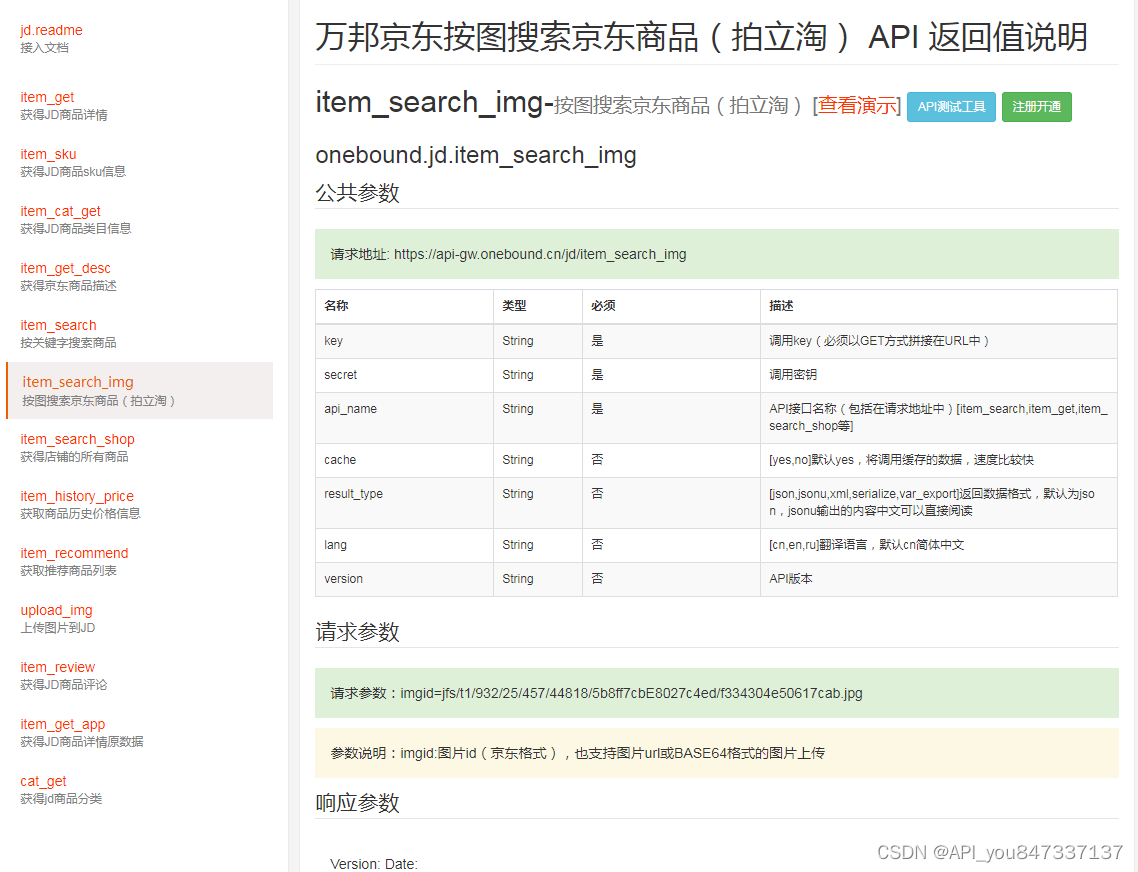
Task: Open item_get in the sidebar
Action: (x=47, y=97)
